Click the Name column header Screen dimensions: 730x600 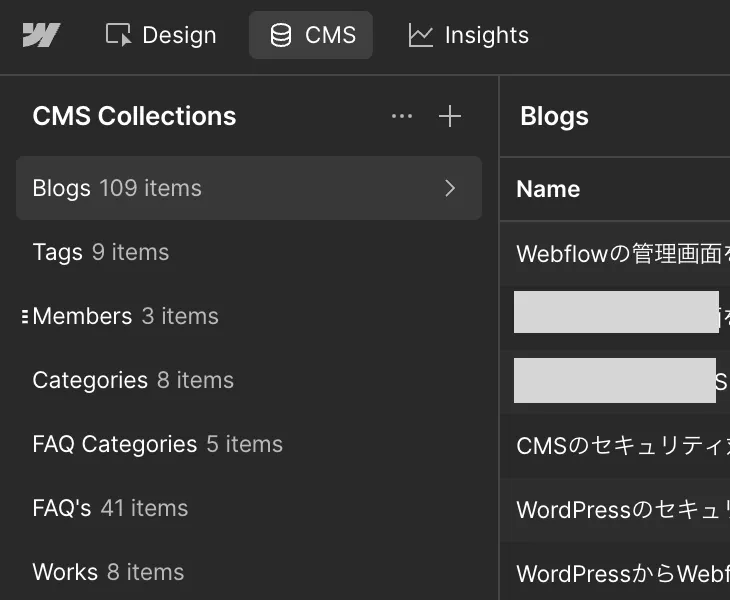(x=548, y=189)
